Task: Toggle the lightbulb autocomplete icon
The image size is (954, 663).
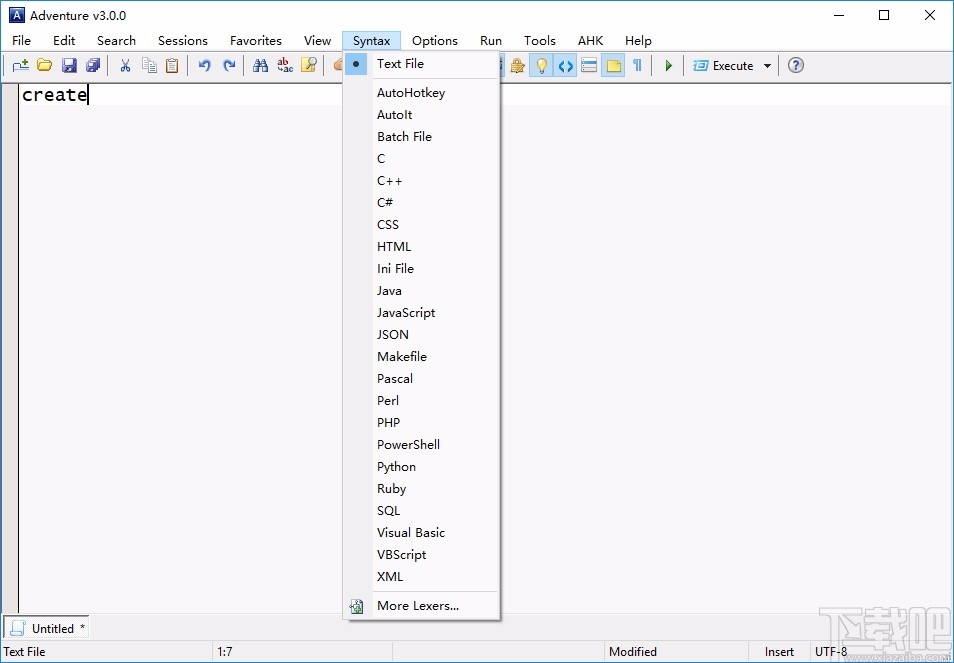Action: click(541, 65)
